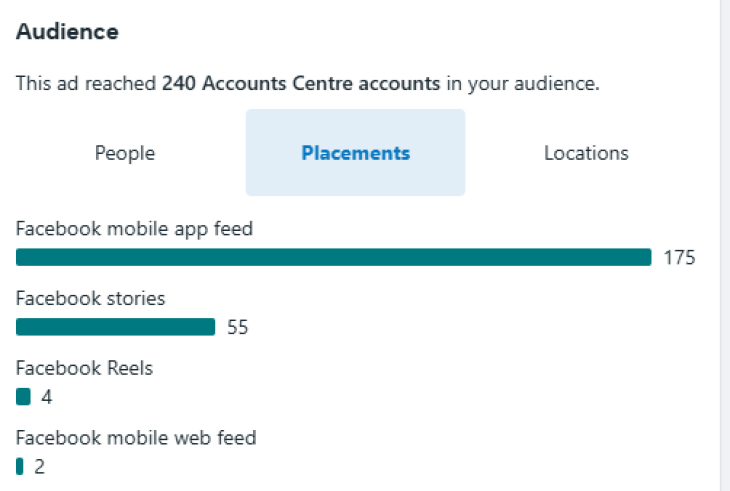Click the Facebook Reels bar
The image size is (730, 491).
tap(23, 397)
